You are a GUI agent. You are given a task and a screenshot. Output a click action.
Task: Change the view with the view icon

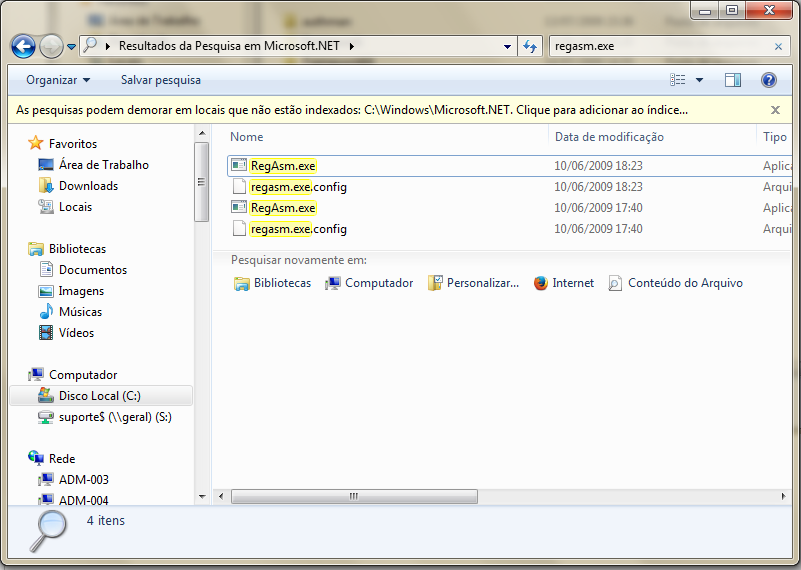(678, 80)
